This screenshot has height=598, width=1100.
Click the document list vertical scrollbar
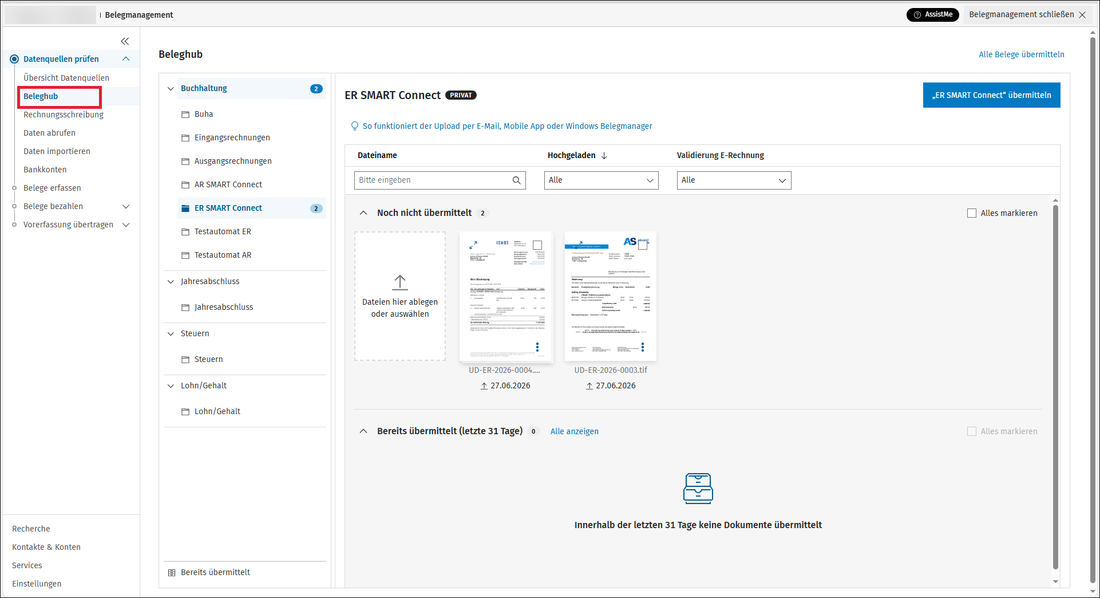pos(1054,386)
